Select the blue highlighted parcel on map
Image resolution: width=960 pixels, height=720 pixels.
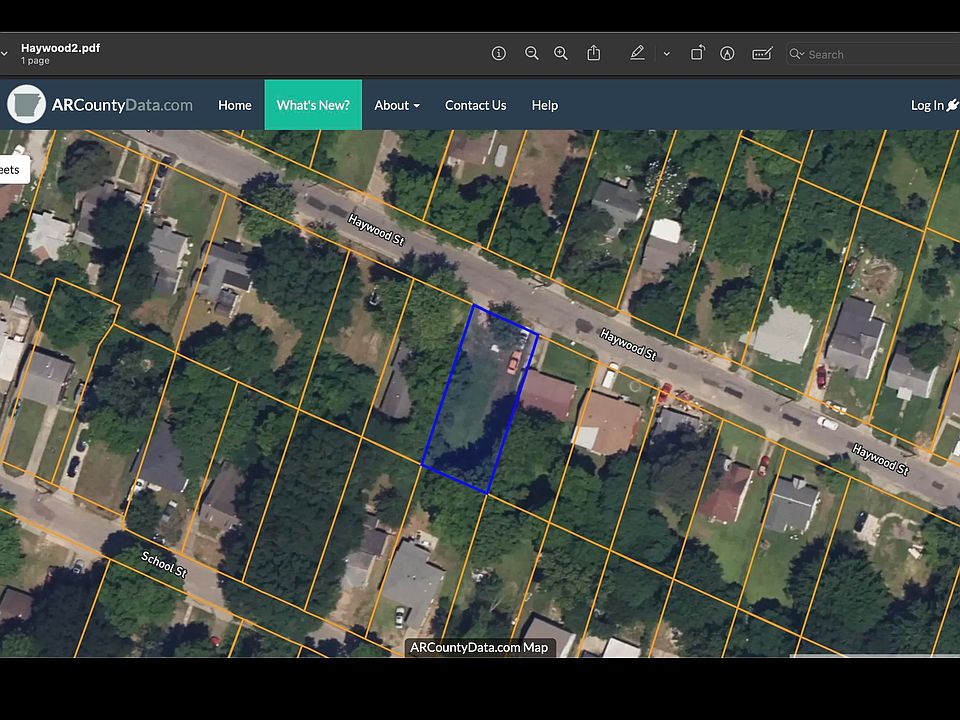click(480, 398)
